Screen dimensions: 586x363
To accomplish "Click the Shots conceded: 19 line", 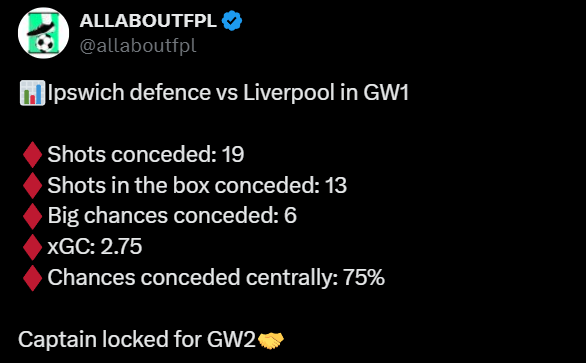I will coord(146,154).
